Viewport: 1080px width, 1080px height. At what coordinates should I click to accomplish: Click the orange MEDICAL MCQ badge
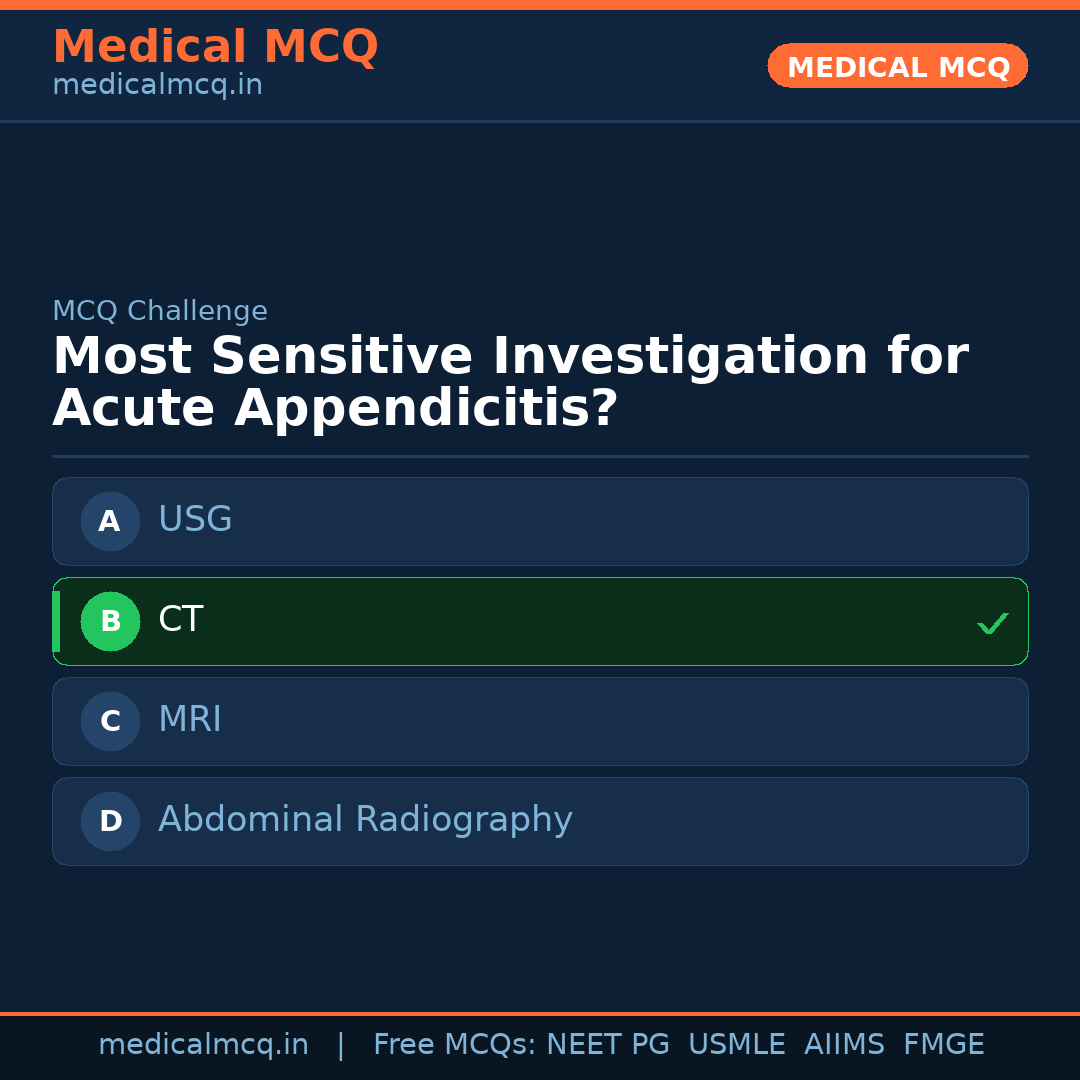point(897,66)
